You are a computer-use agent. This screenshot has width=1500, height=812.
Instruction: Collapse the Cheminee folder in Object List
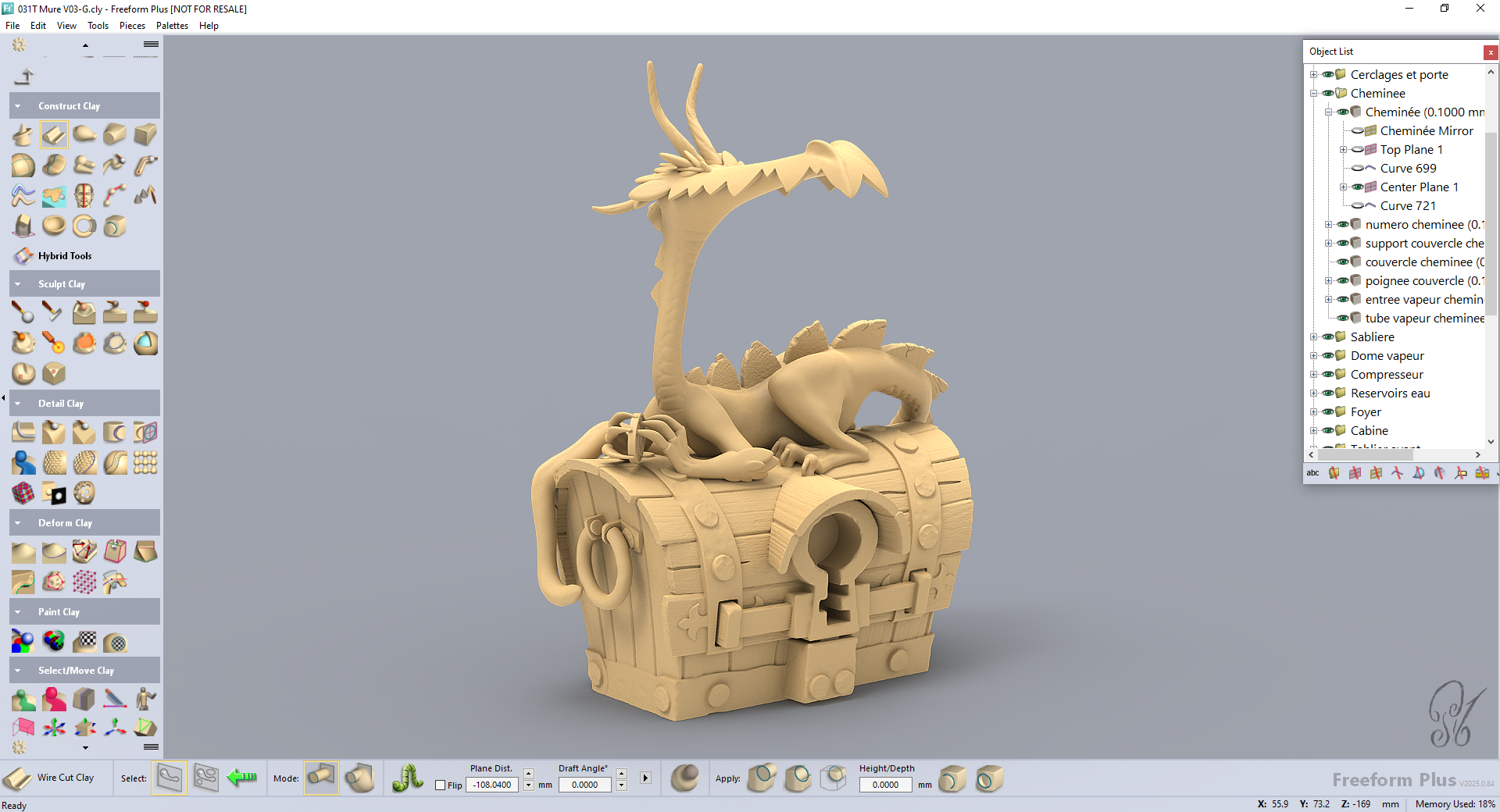pyautogui.click(x=1313, y=94)
